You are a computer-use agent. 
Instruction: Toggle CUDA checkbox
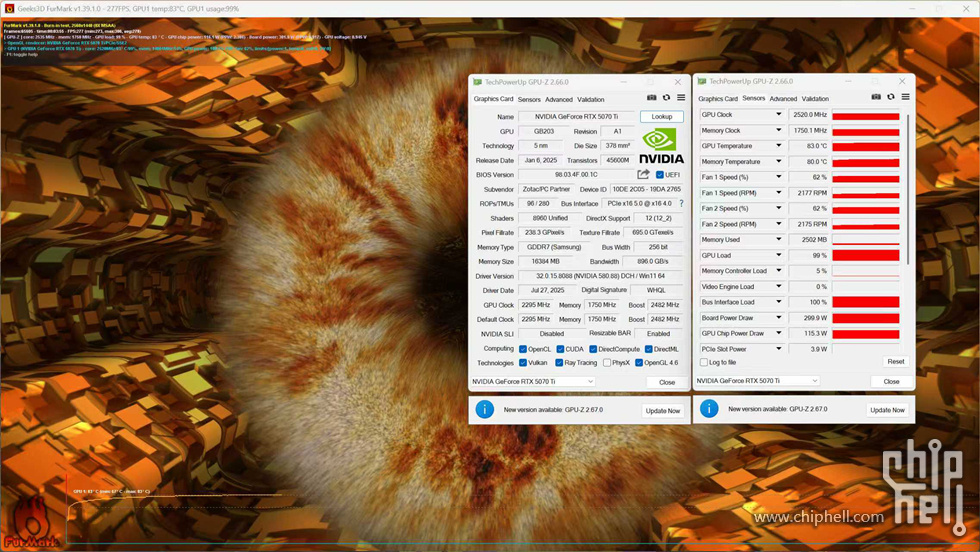560,349
